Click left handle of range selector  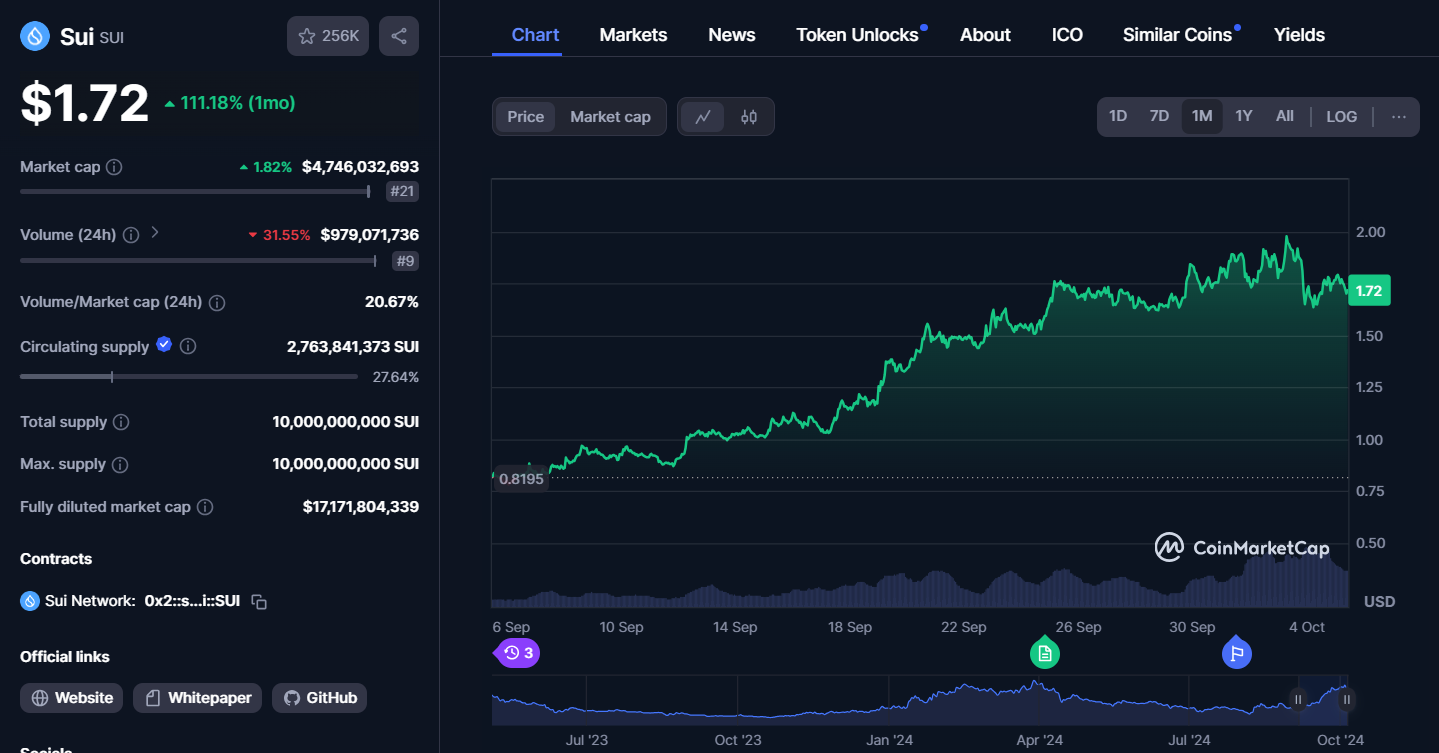pyautogui.click(x=1298, y=700)
